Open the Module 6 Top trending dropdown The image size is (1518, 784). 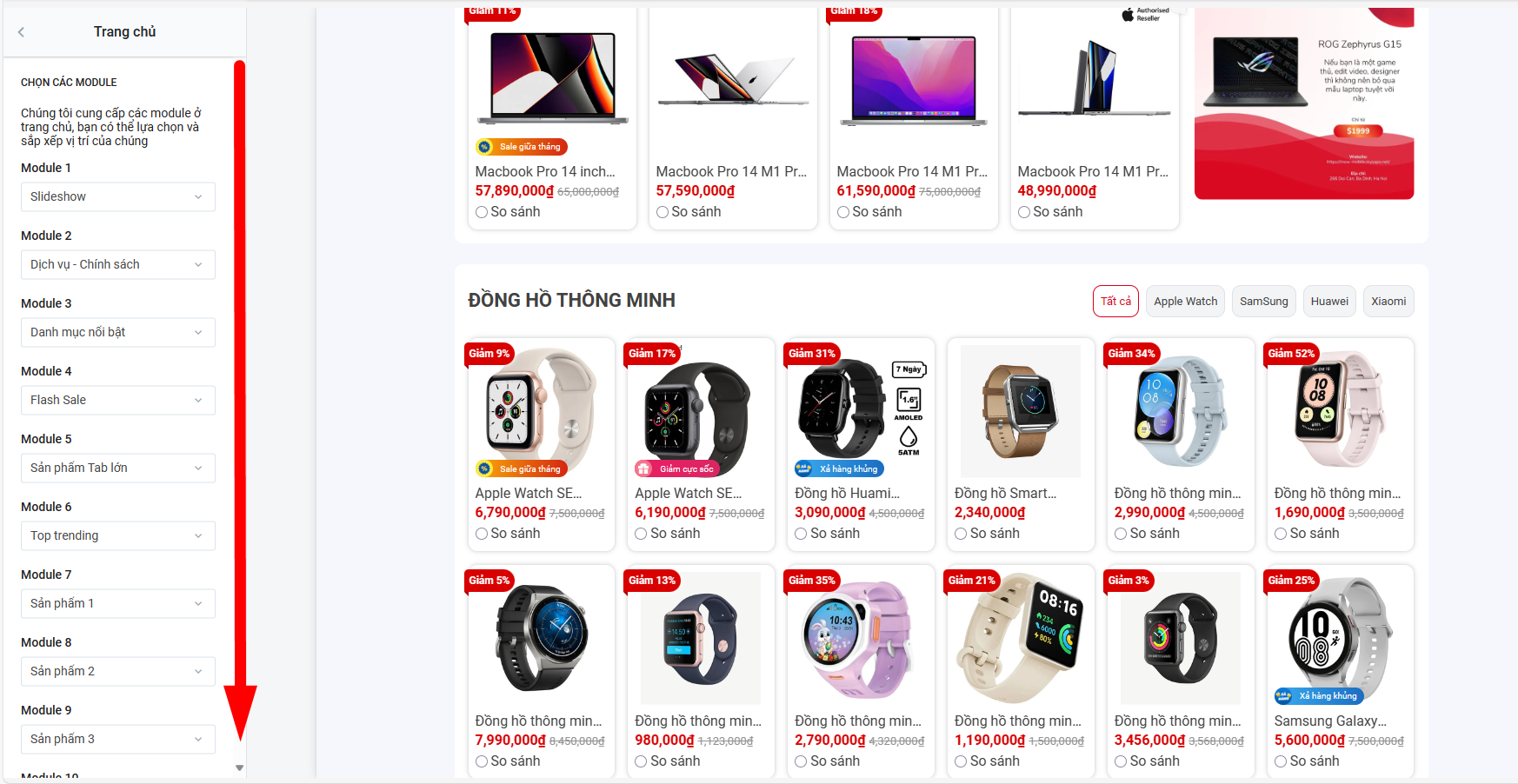coord(118,535)
